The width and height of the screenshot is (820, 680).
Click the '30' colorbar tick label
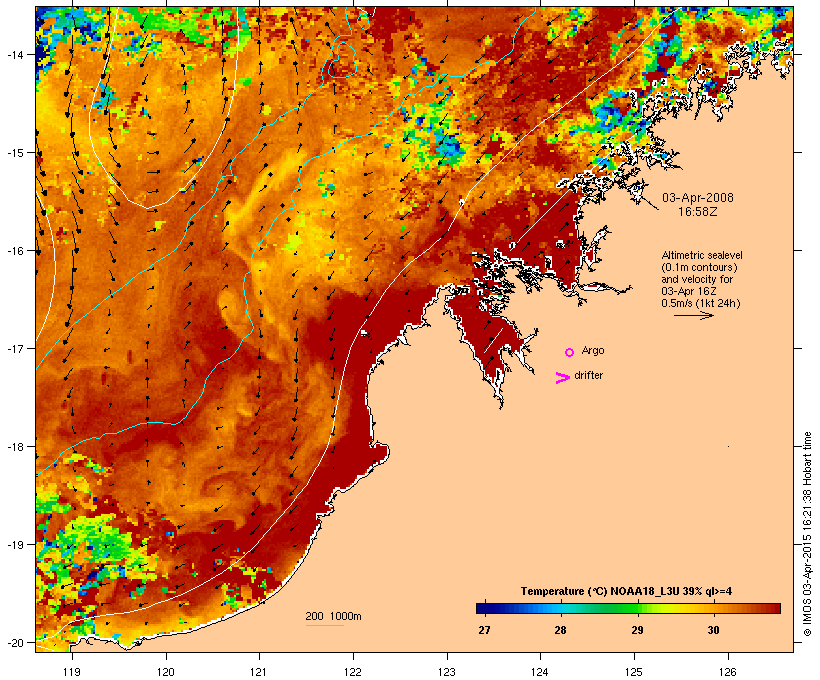[x=713, y=630]
